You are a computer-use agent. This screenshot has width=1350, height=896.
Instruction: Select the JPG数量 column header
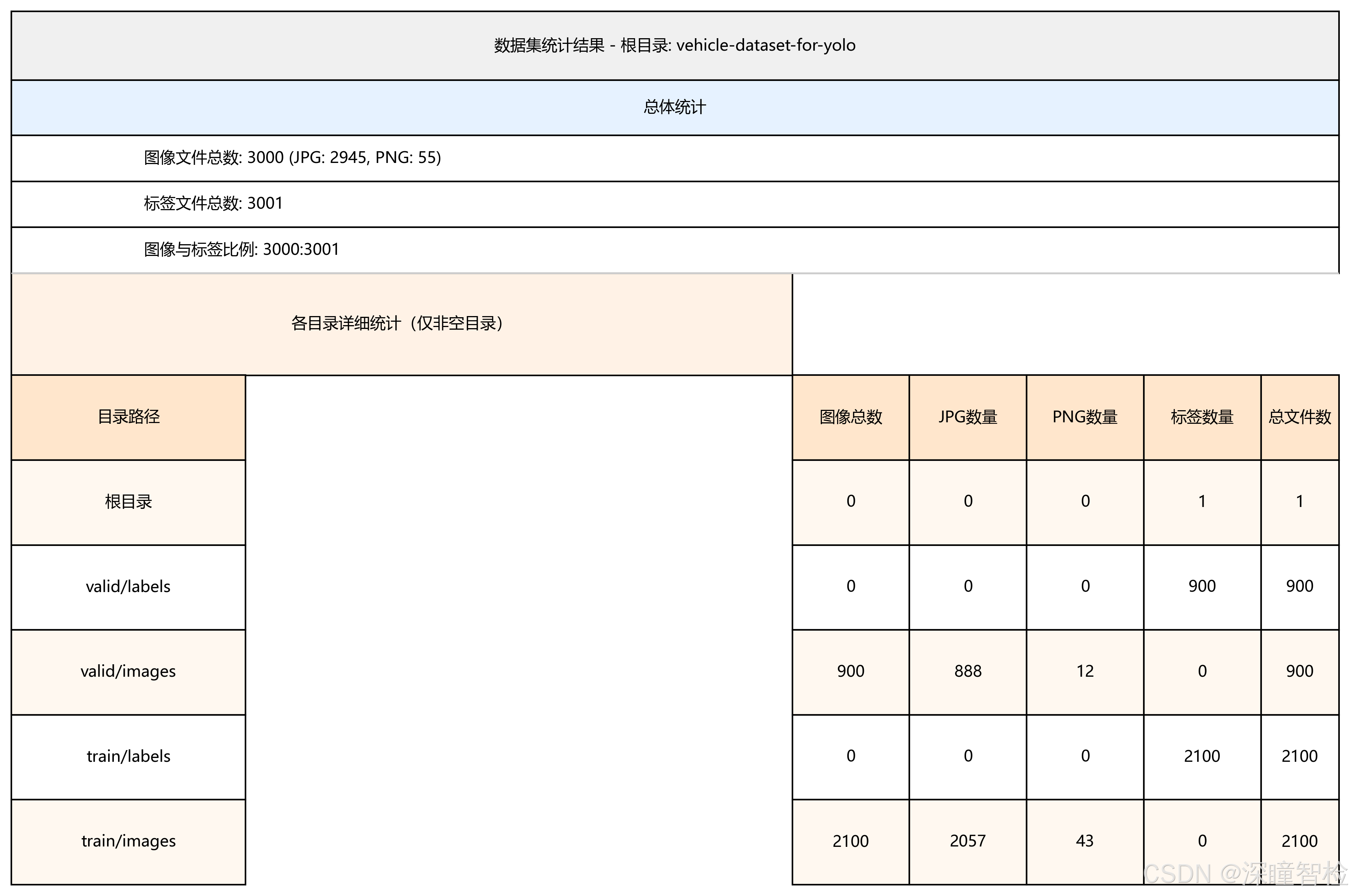[x=968, y=417]
